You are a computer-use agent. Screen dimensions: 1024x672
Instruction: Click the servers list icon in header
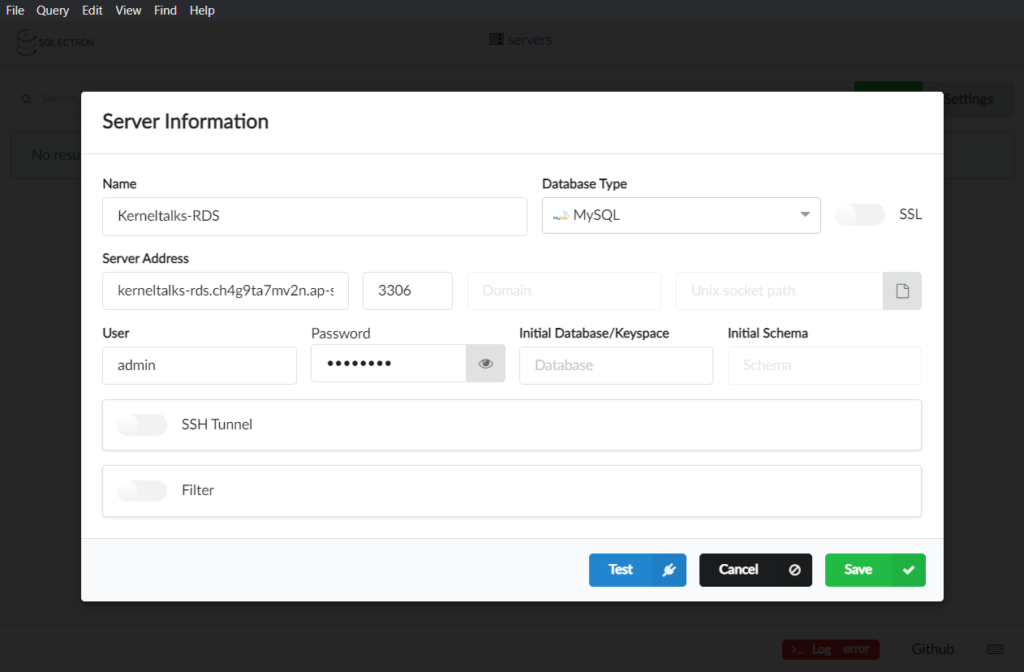pos(496,40)
